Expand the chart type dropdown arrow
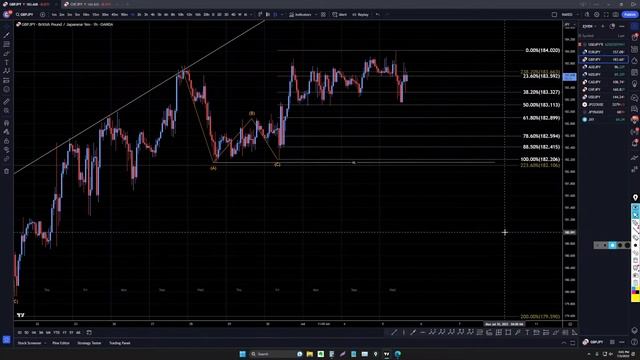Image resolution: width=640 pixels, height=360 pixels. pyautogui.click(x=282, y=15)
